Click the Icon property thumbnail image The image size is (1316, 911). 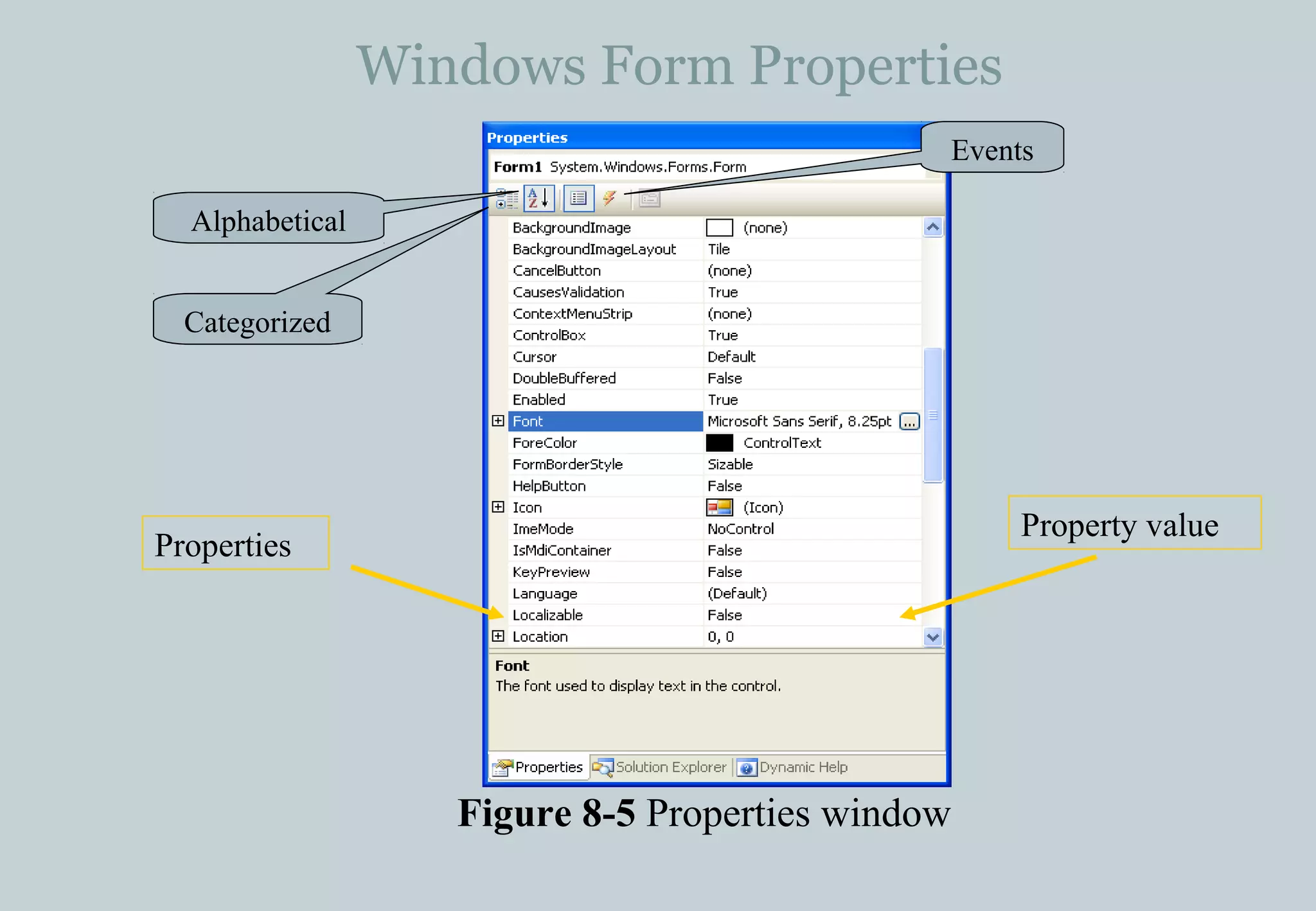719,508
